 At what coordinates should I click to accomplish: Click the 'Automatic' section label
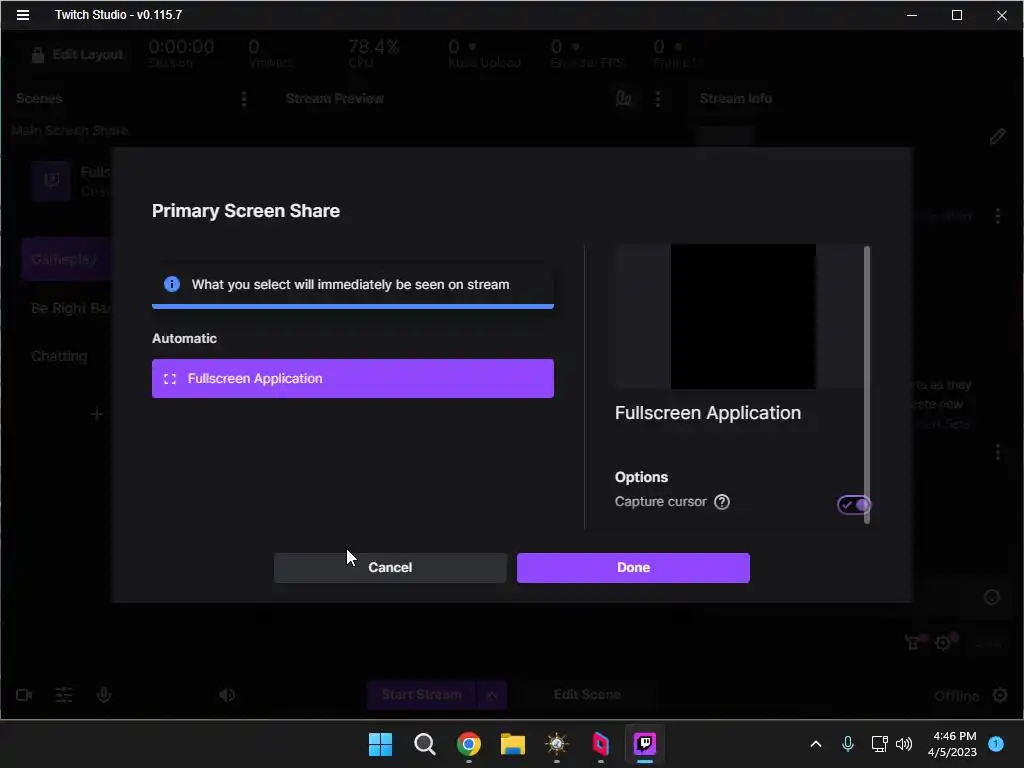184,338
